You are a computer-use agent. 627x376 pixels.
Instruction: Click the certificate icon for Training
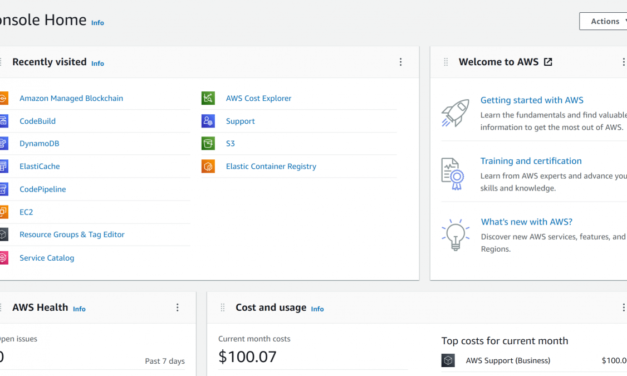[453, 174]
